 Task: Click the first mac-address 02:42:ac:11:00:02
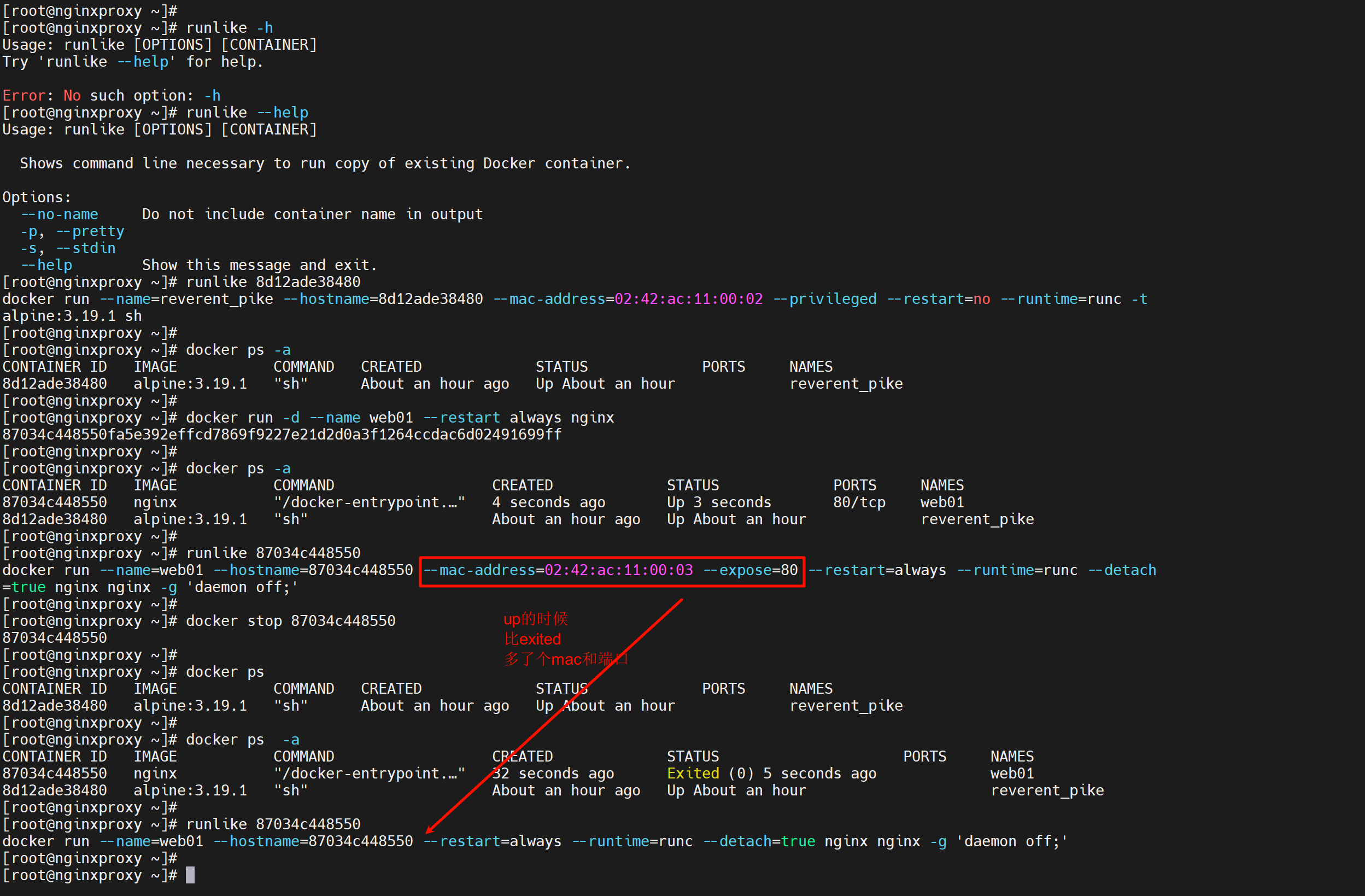(x=688, y=299)
